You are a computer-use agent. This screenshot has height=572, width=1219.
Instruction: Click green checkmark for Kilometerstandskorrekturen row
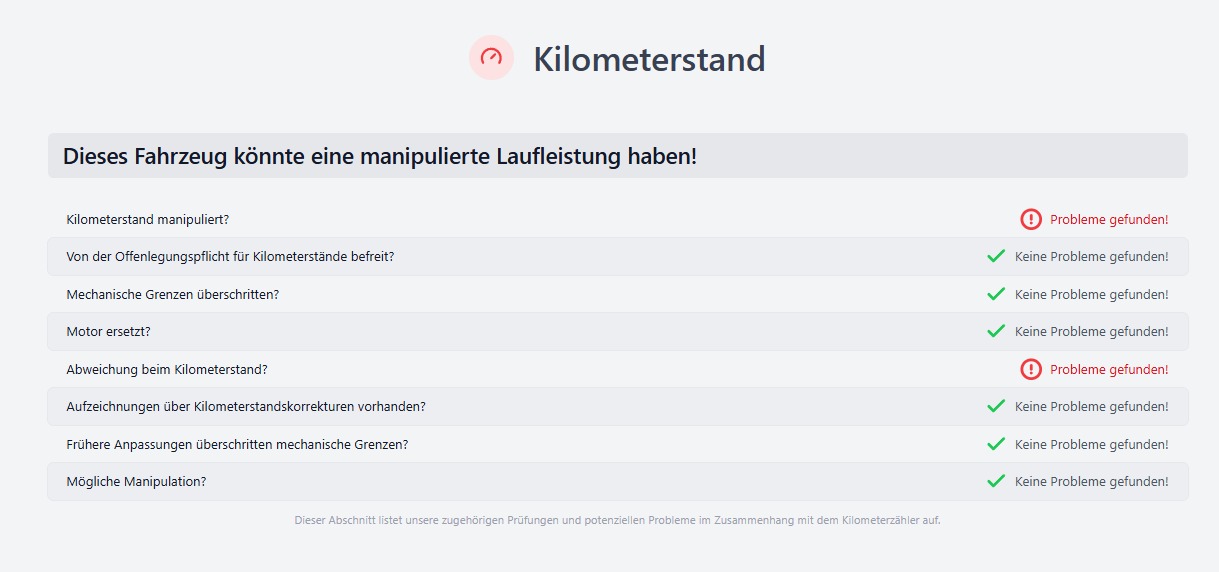tap(996, 406)
